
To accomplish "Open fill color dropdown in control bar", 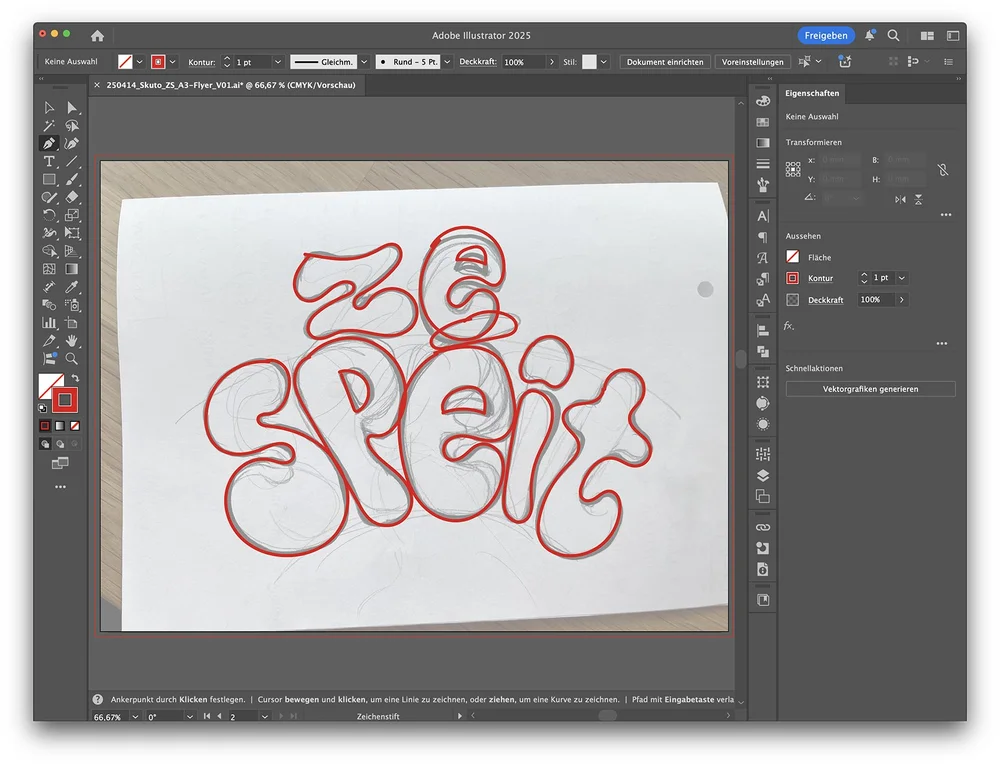I will (x=140, y=62).
